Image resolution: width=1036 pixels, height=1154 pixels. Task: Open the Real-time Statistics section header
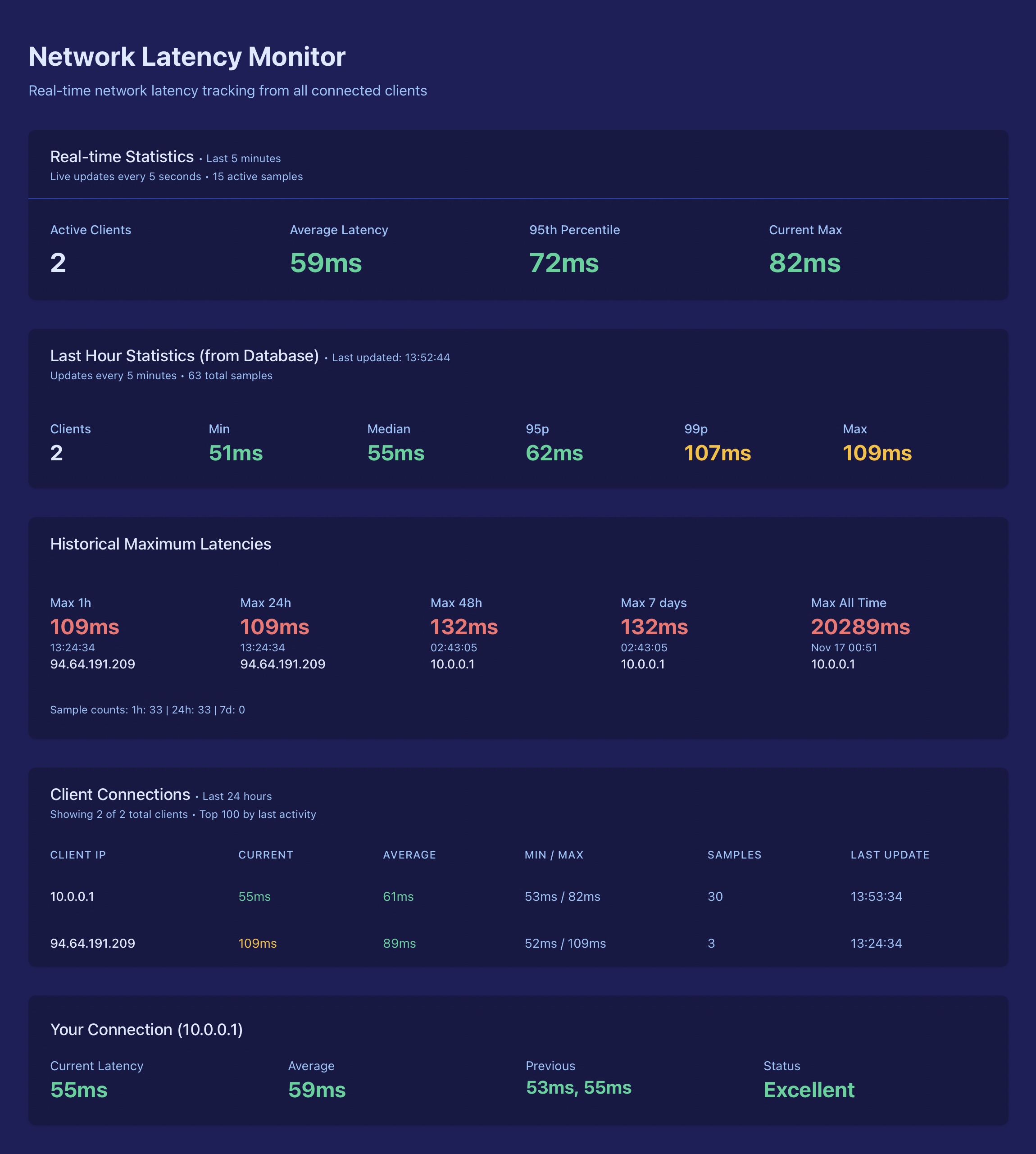tap(122, 157)
